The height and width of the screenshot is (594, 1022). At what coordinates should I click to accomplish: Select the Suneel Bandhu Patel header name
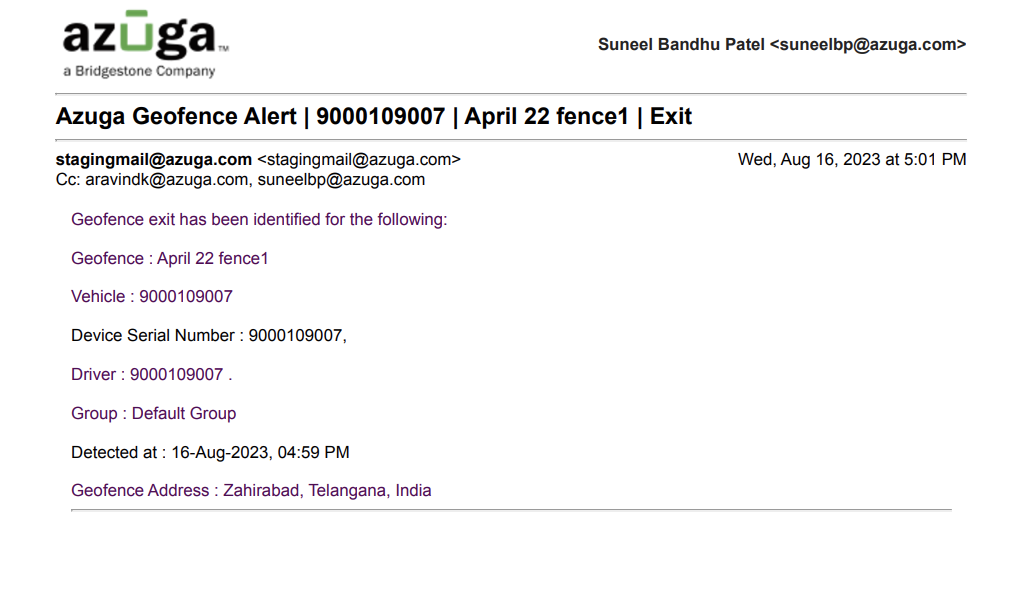681,44
